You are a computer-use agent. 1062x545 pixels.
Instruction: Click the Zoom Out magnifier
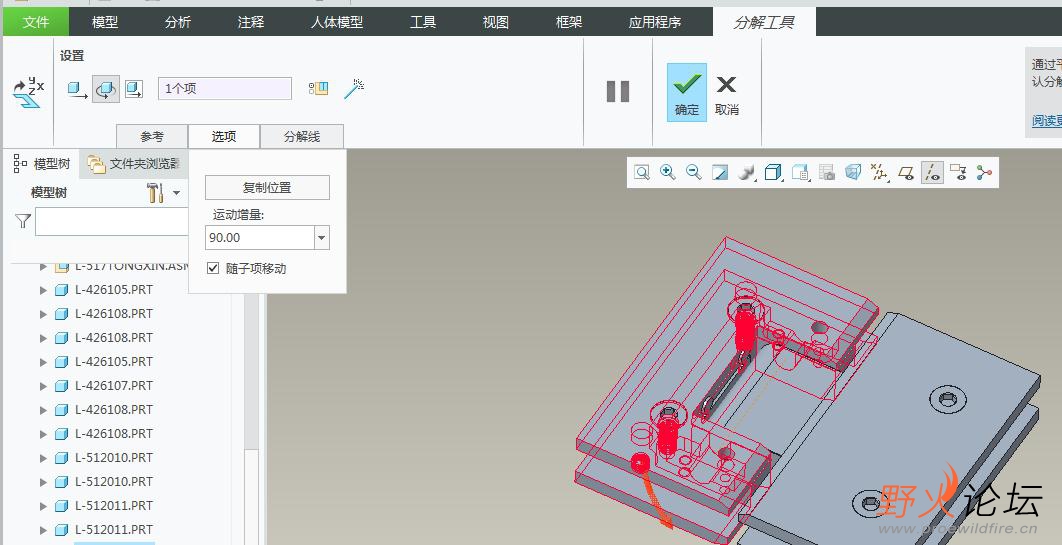[693, 173]
